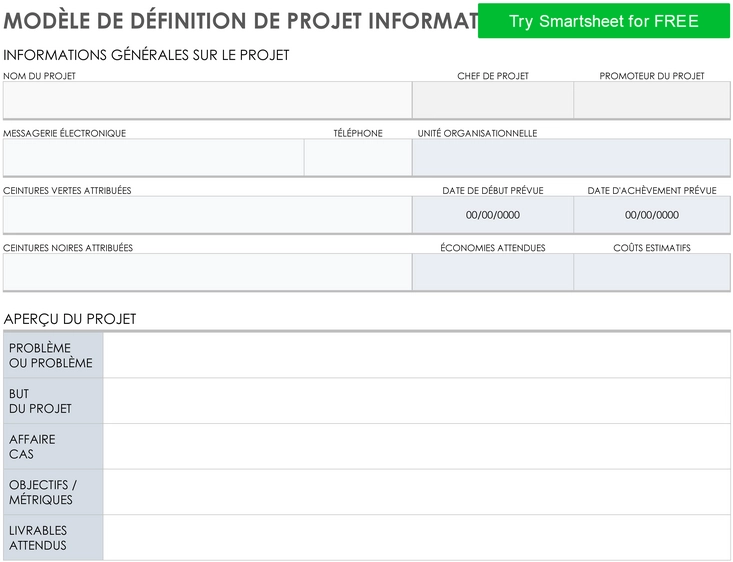
Task: Click the PROMOTEUR DU PROJET label
Action: pyautogui.click(x=652, y=76)
